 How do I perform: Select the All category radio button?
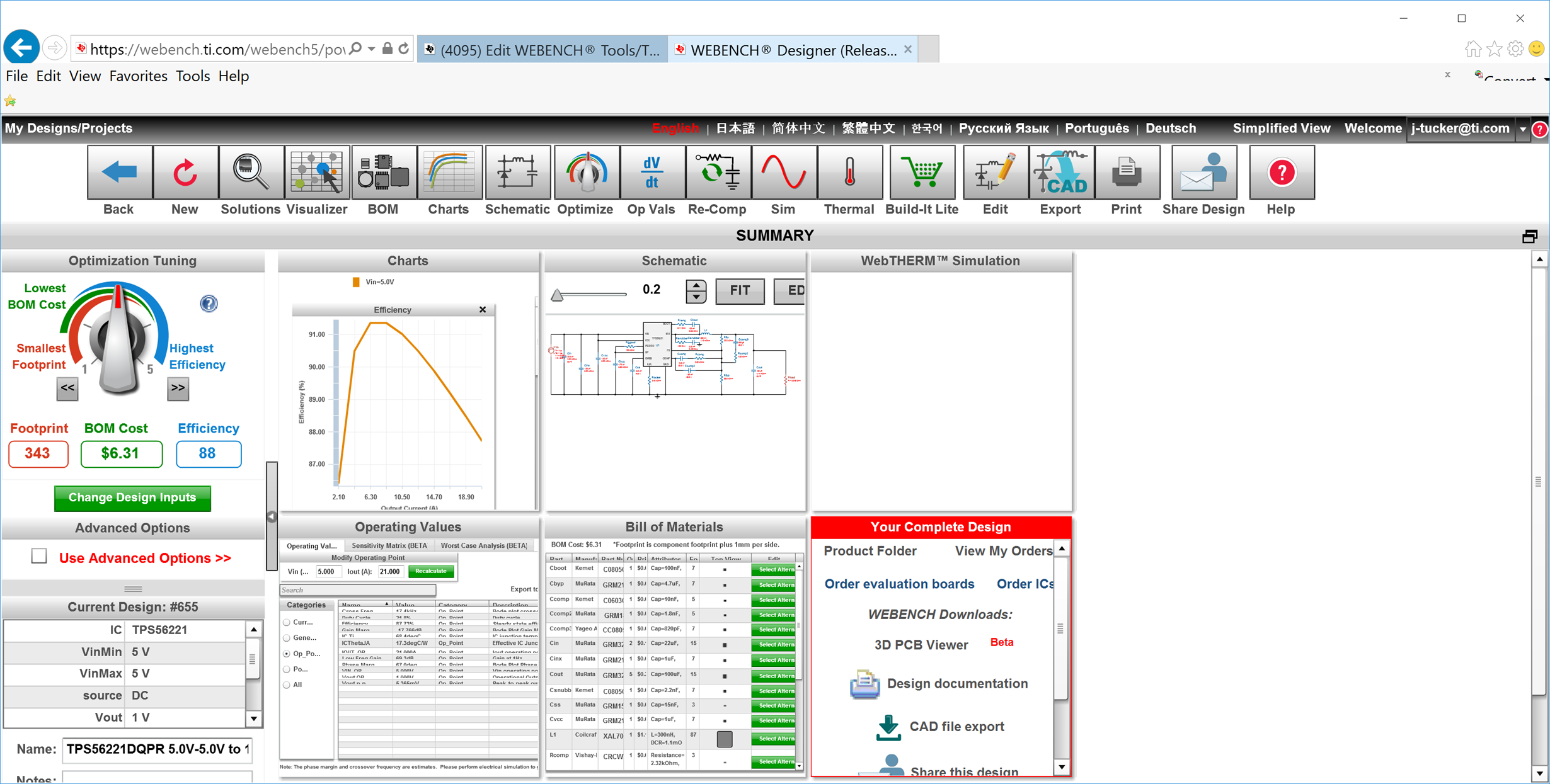[x=287, y=685]
